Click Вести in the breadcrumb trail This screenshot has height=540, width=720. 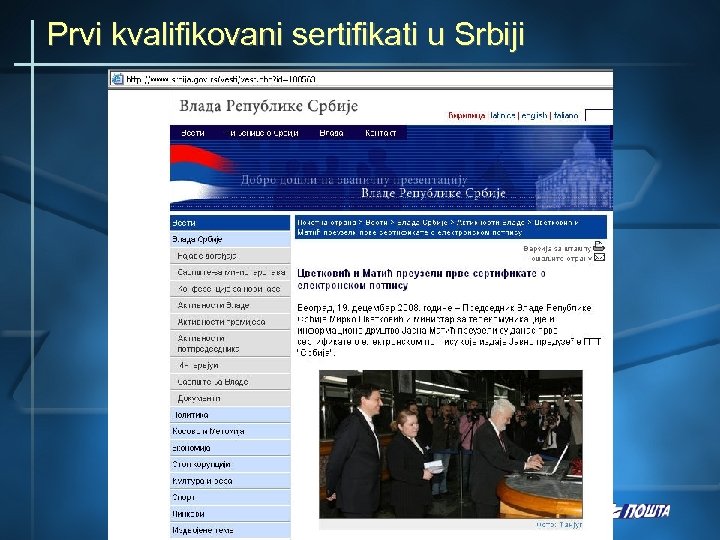pyautogui.click(x=376, y=223)
